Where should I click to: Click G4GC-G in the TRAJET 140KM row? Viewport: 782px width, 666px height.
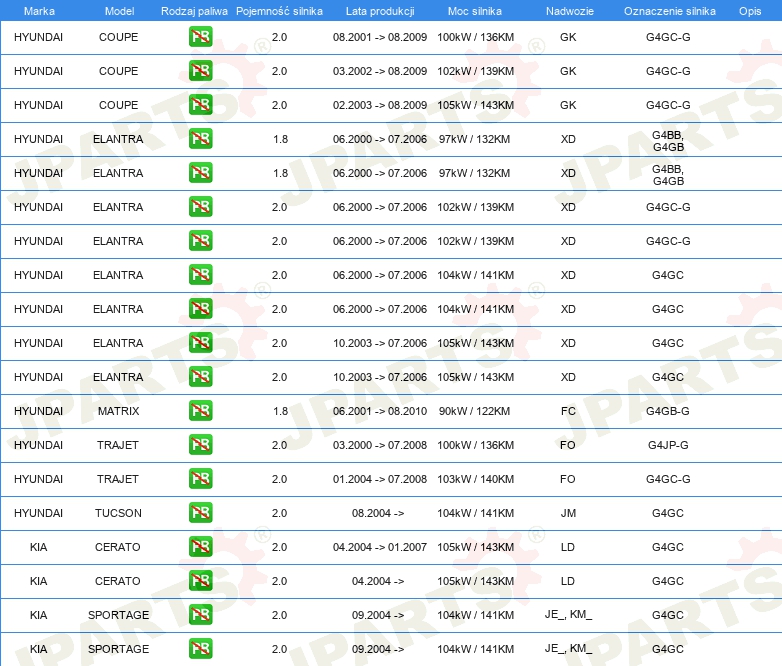coord(668,479)
